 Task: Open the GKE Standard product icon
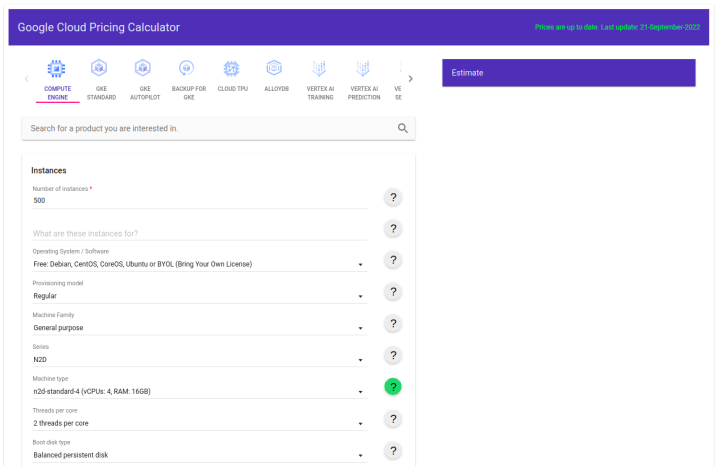click(x=99, y=68)
